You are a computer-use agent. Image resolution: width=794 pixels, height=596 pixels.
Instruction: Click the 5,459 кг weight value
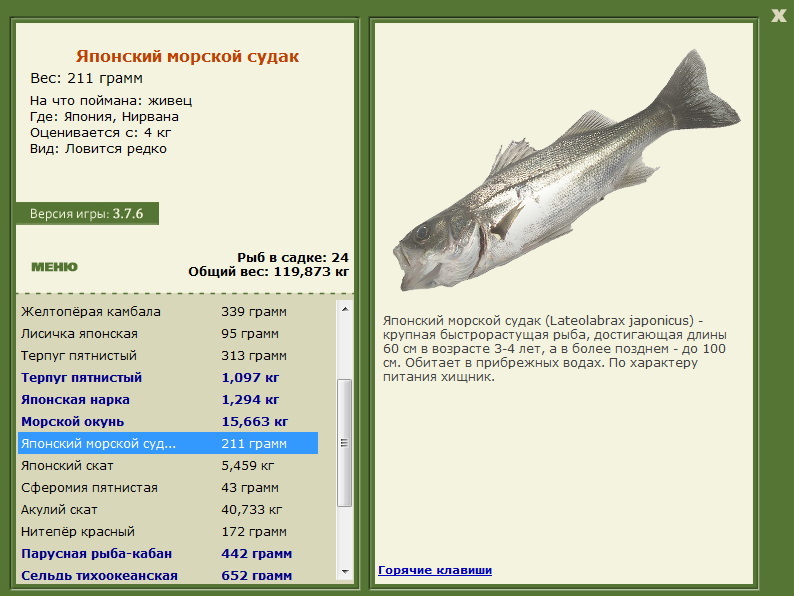click(248, 466)
